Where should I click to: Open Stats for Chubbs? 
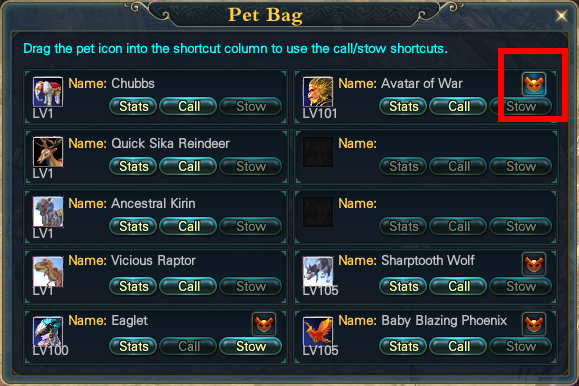coord(133,106)
